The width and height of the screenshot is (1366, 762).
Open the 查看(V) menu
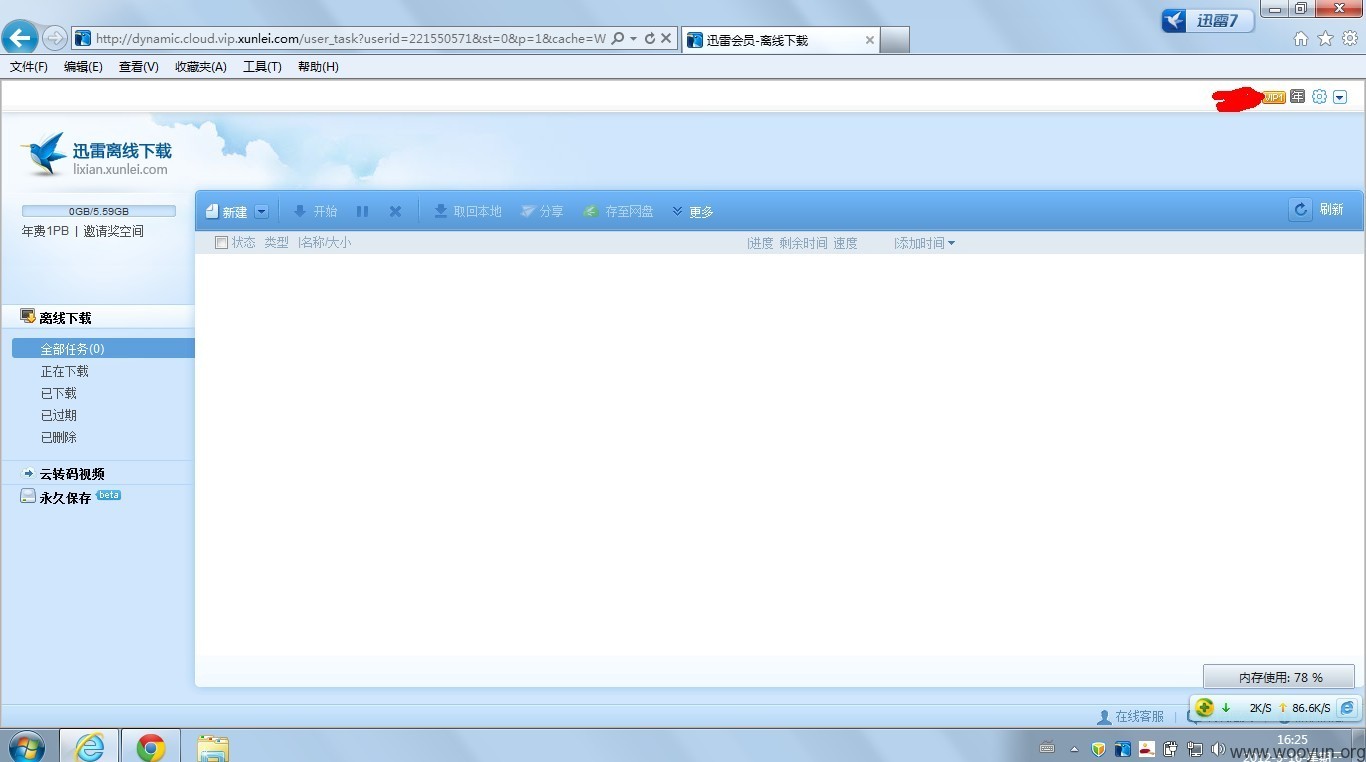[x=138, y=67]
